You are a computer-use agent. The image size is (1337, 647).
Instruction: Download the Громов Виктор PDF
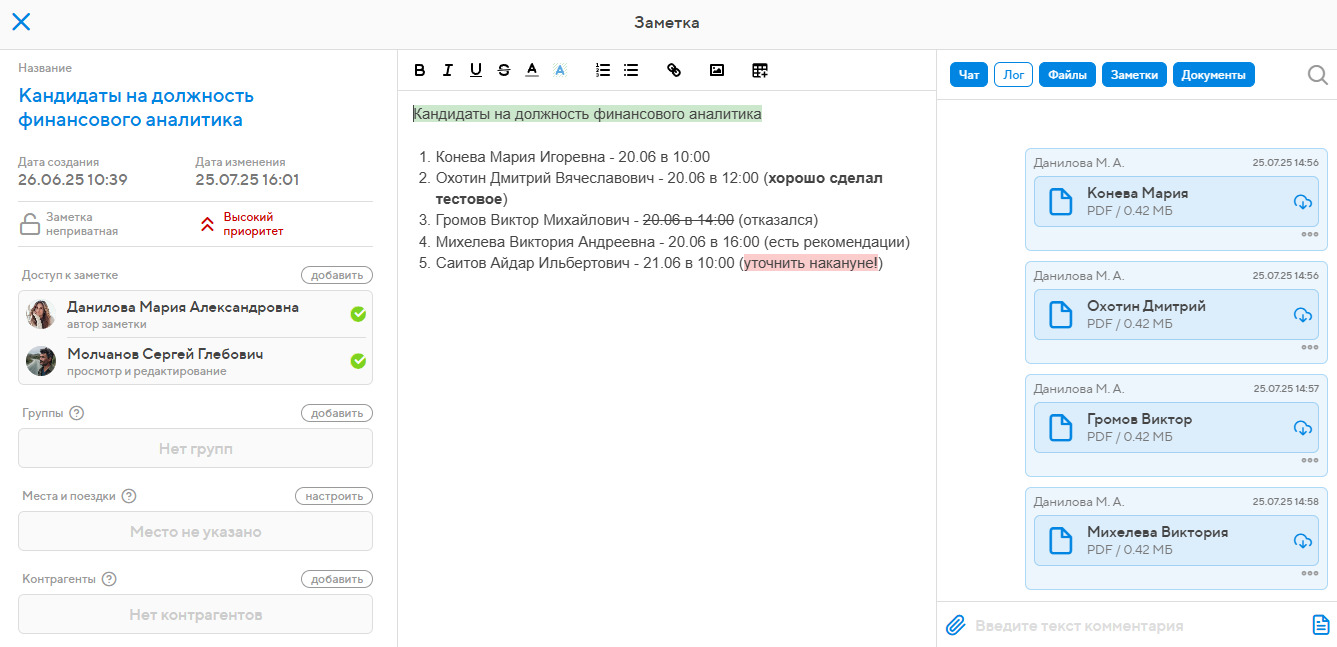point(1302,428)
